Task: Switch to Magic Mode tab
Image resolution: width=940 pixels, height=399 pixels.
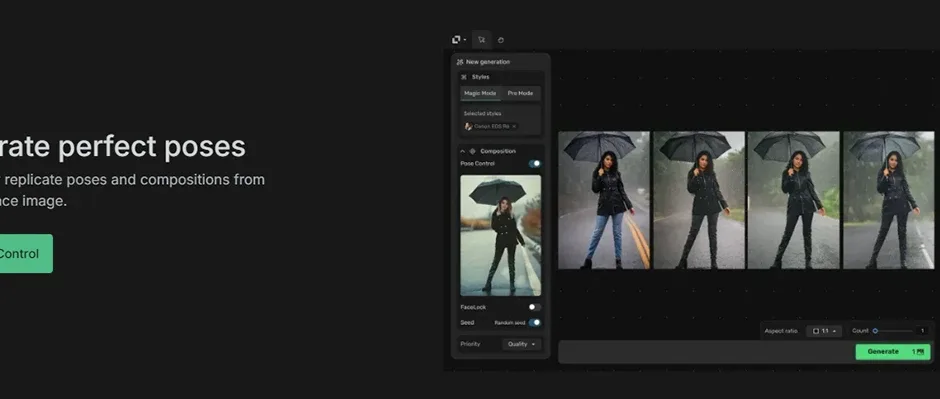Action: coord(480,93)
